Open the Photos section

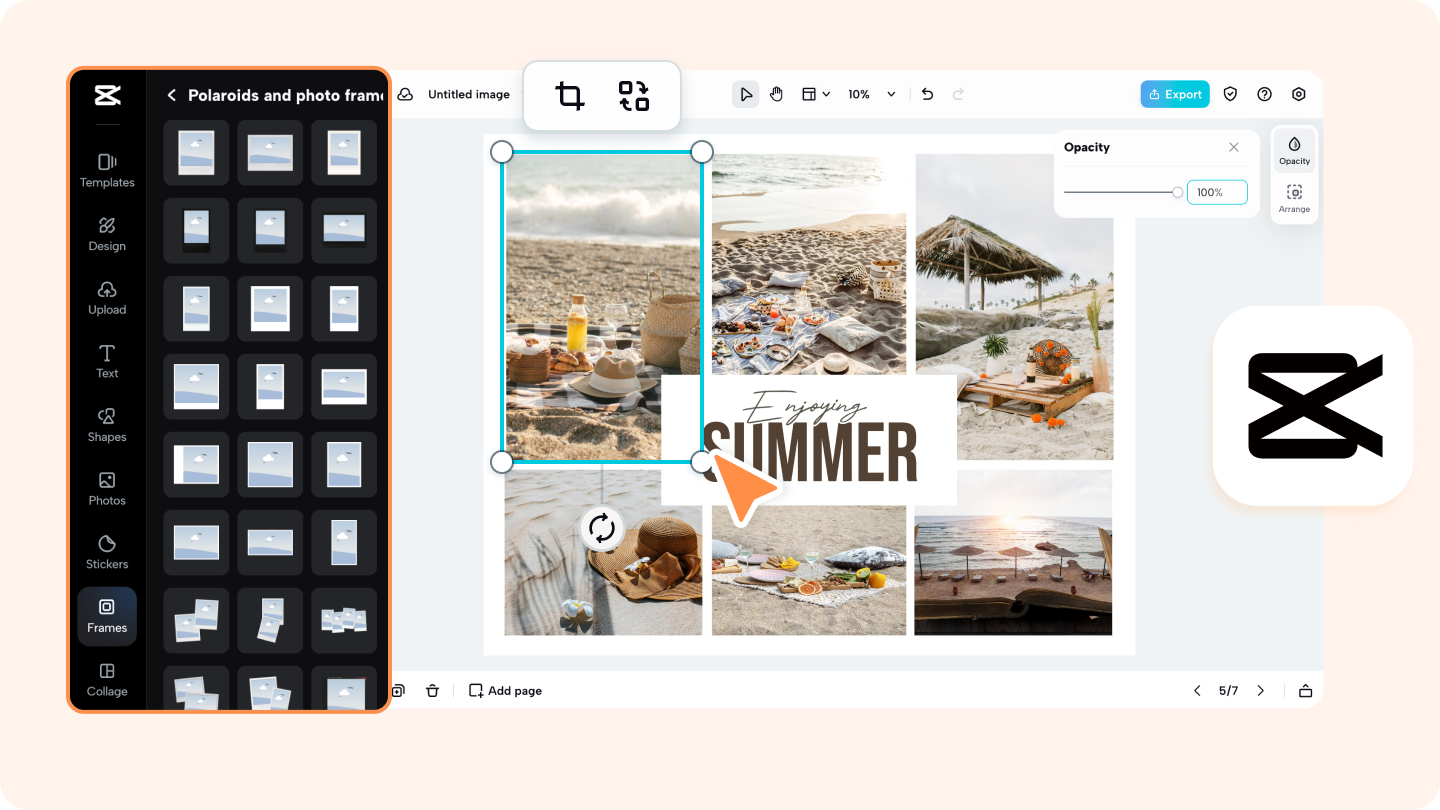click(107, 488)
